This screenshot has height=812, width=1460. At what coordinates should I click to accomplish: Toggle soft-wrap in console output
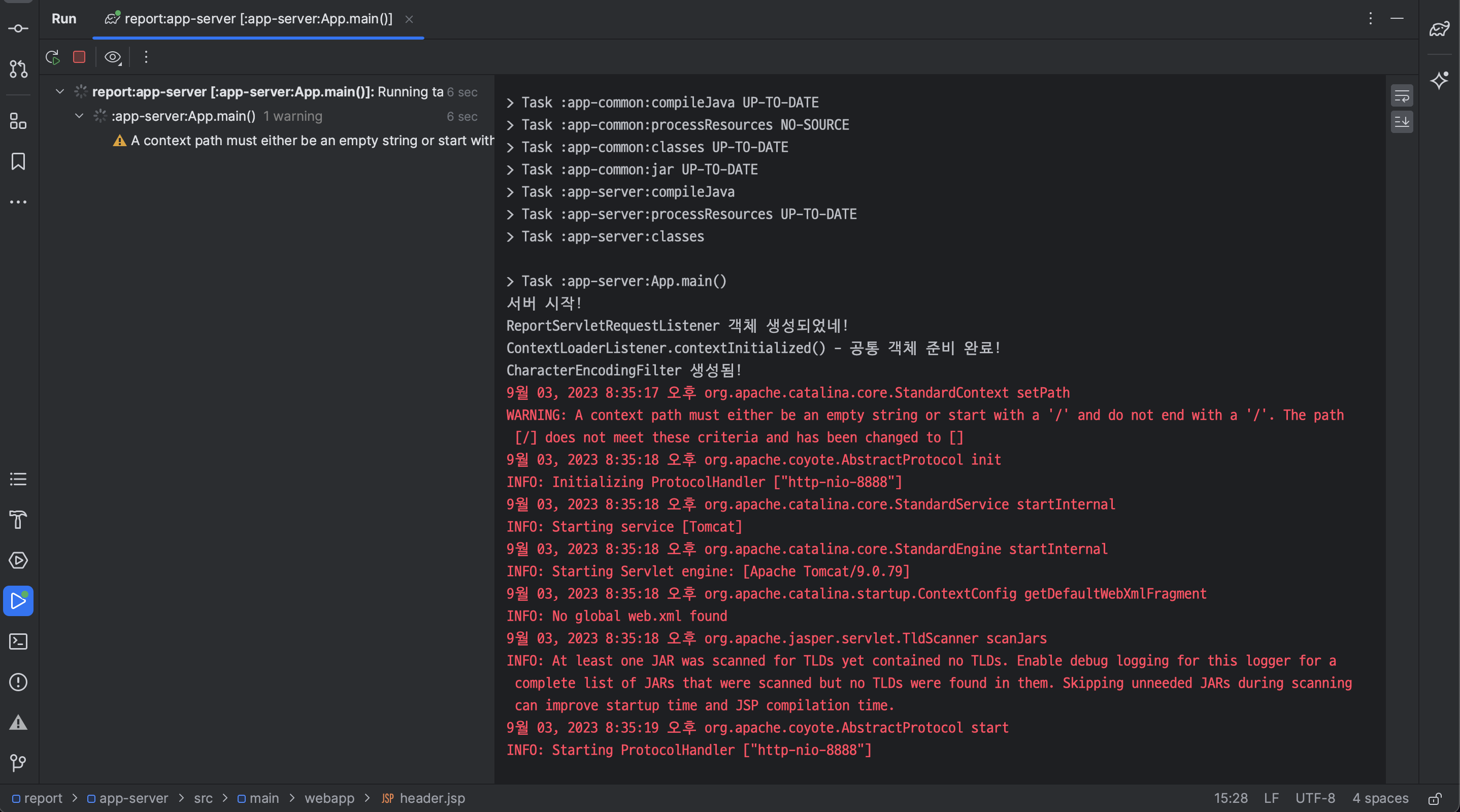tap(1401, 96)
